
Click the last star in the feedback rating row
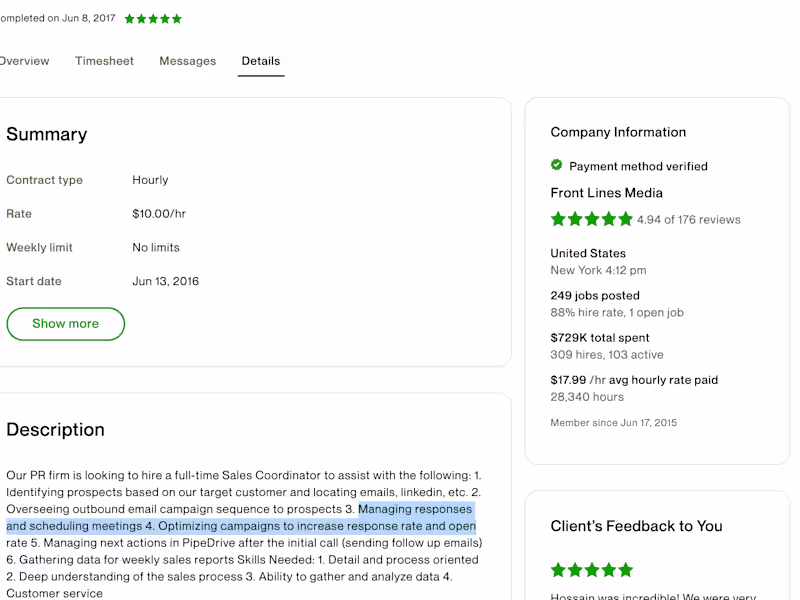coord(625,569)
